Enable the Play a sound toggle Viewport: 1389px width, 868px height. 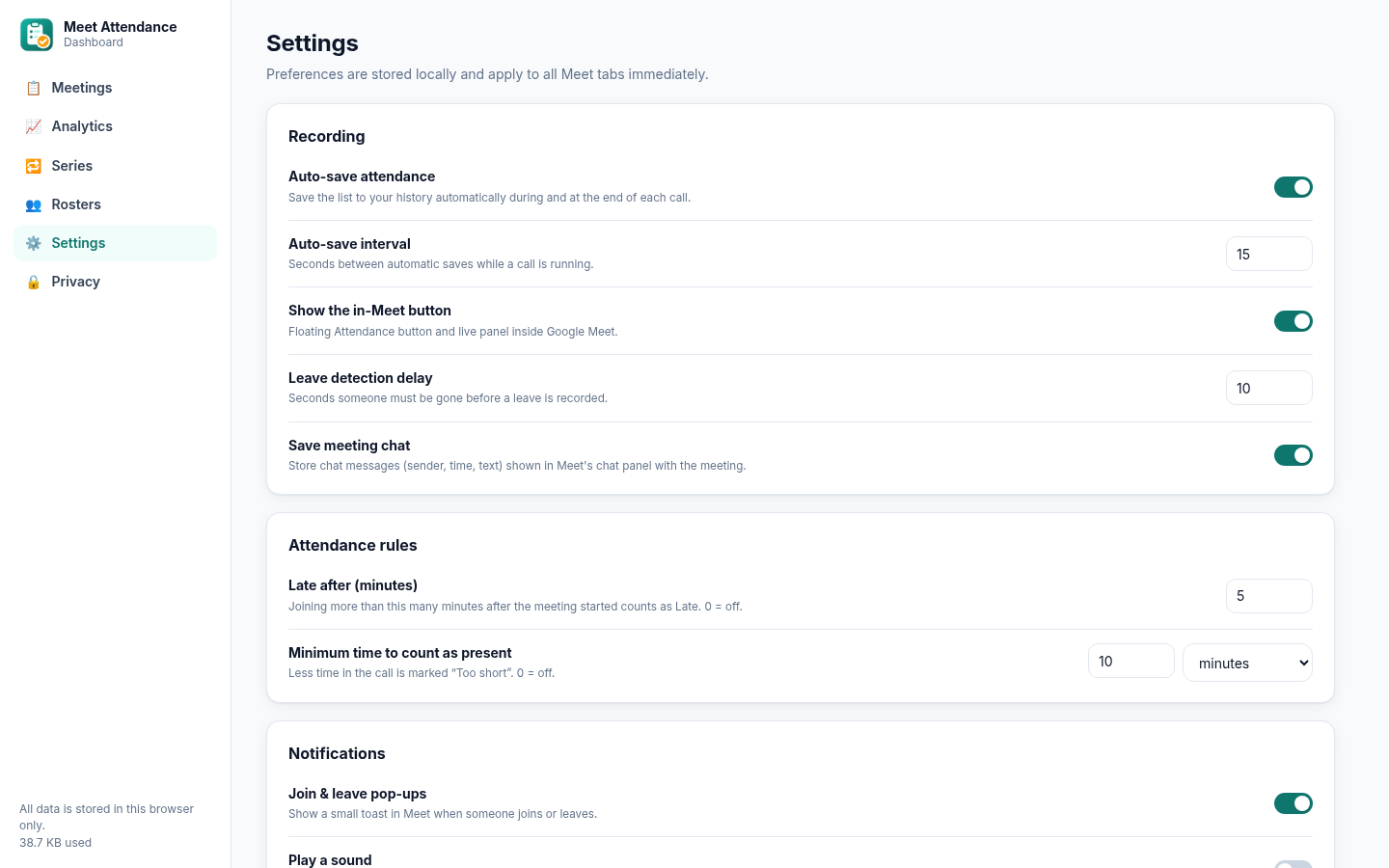[x=1294, y=864]
